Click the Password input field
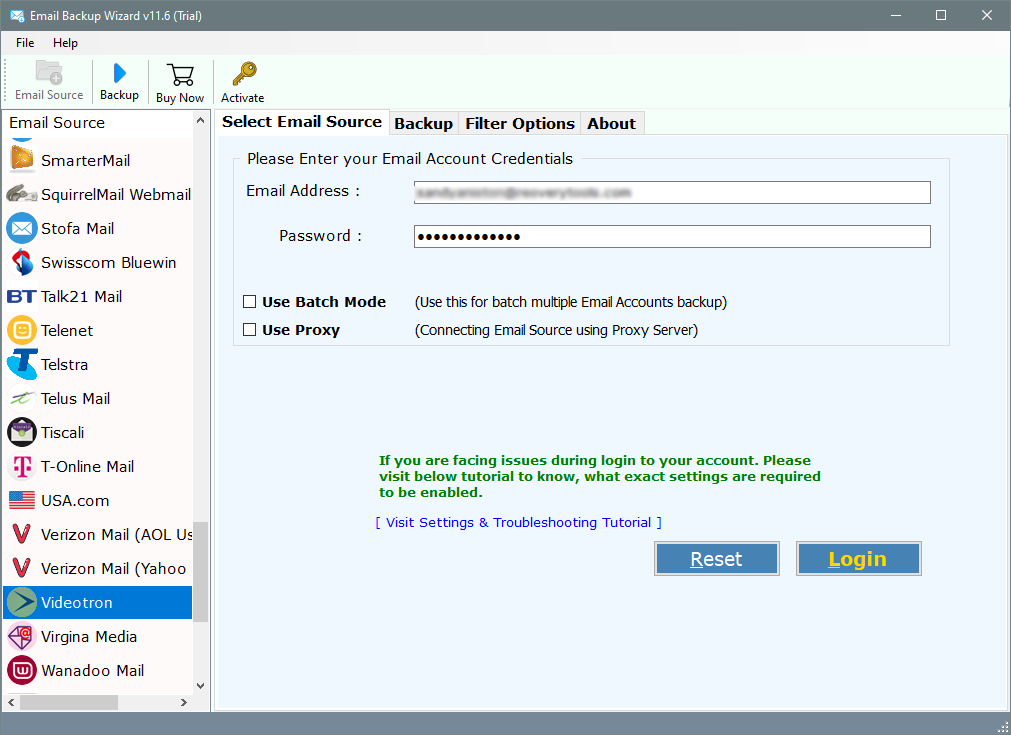1011x735 pixels. tap(672, 236)
